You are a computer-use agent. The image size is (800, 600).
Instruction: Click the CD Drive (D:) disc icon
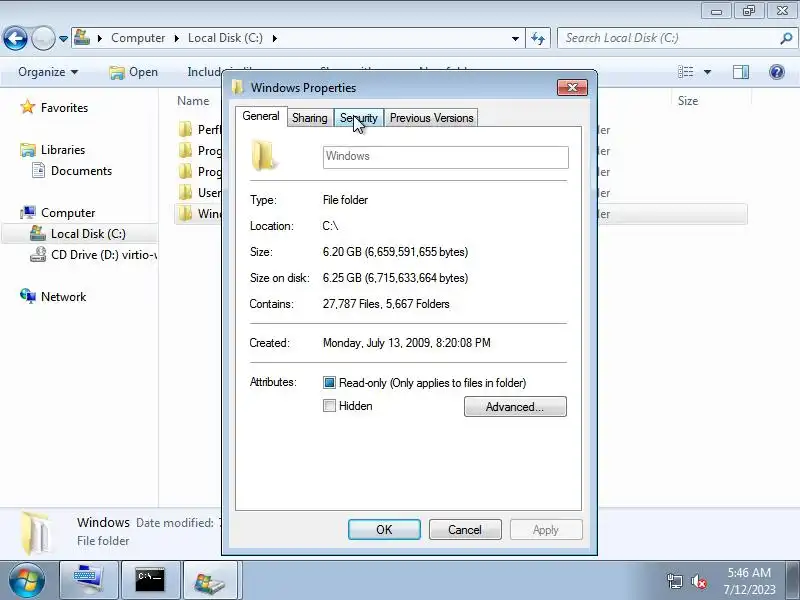[38, 254]
